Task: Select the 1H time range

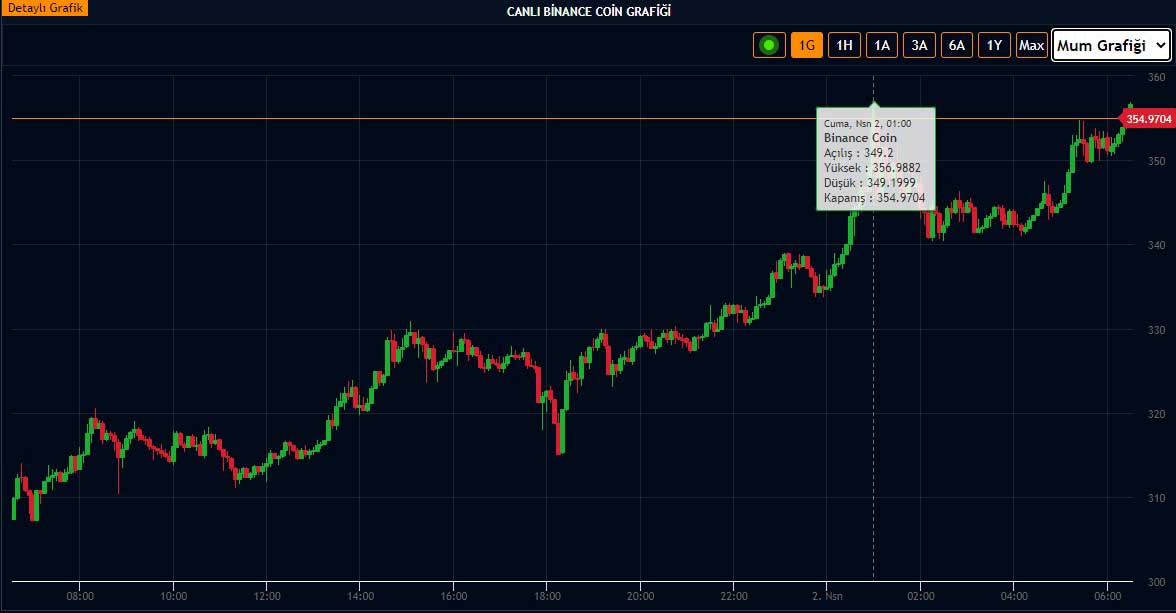Action: (844, 45)
